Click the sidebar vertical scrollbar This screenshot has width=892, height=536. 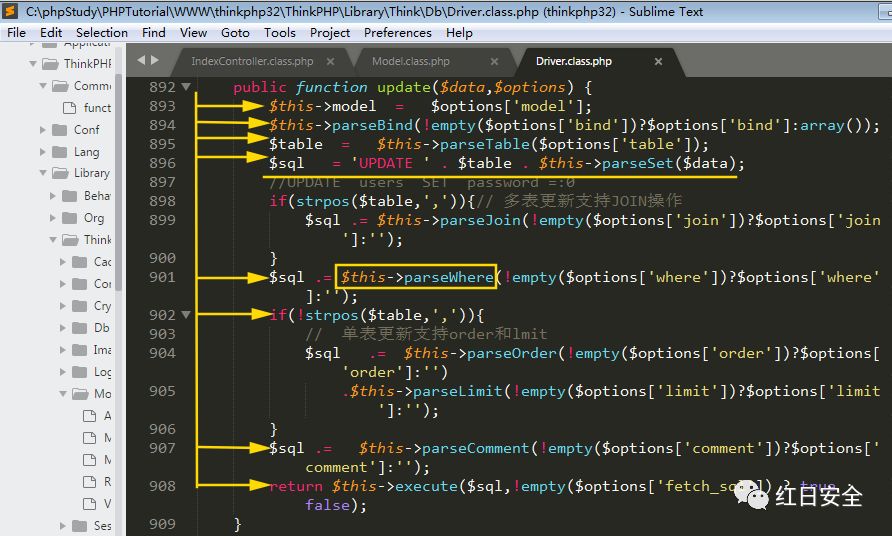[x=118, y=182]
